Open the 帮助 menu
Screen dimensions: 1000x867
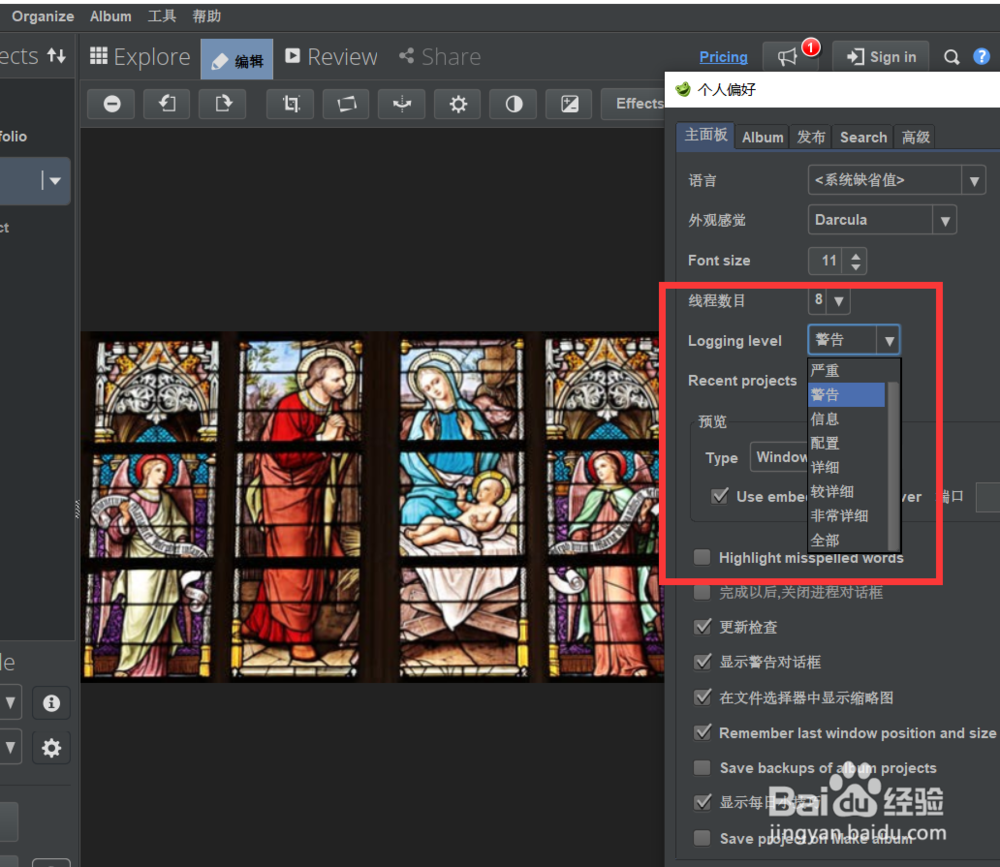(x=207, y=16)
